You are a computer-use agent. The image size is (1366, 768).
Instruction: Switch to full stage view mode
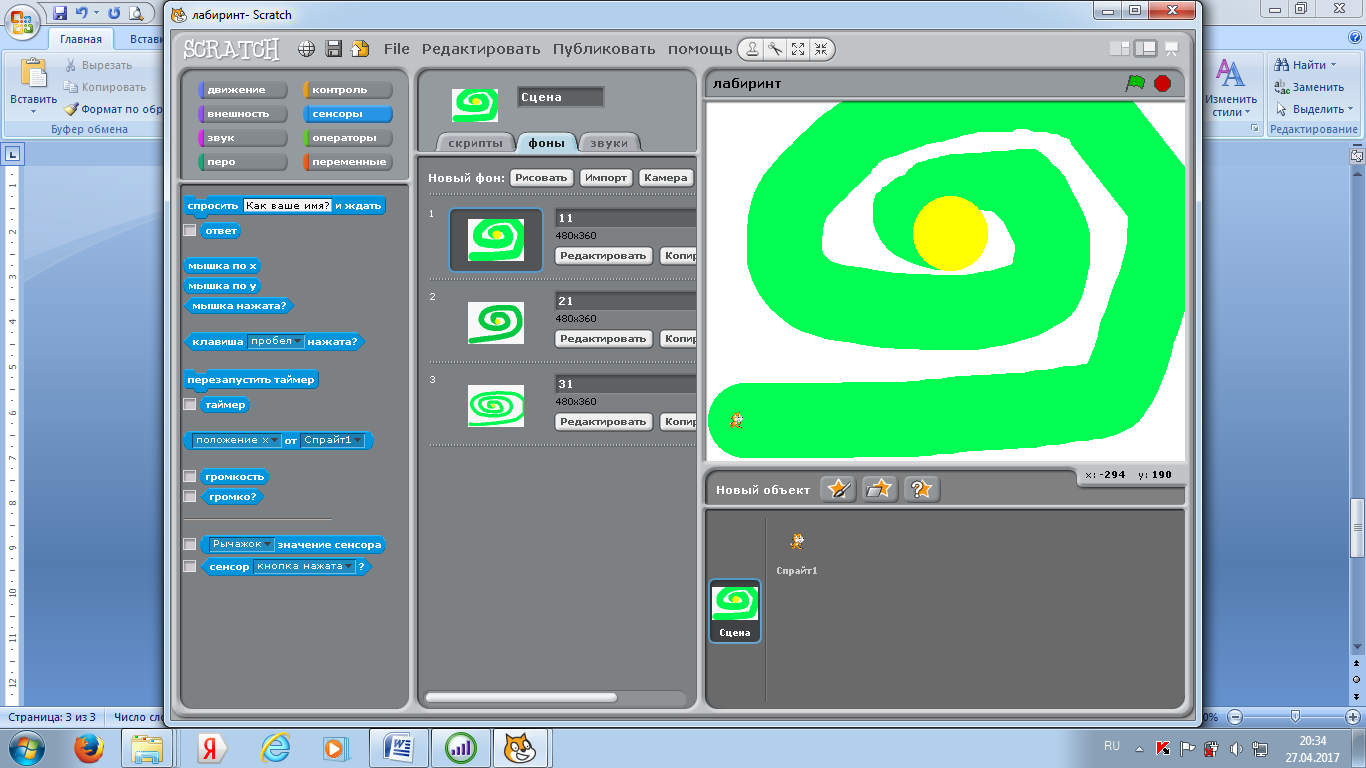1145,48
